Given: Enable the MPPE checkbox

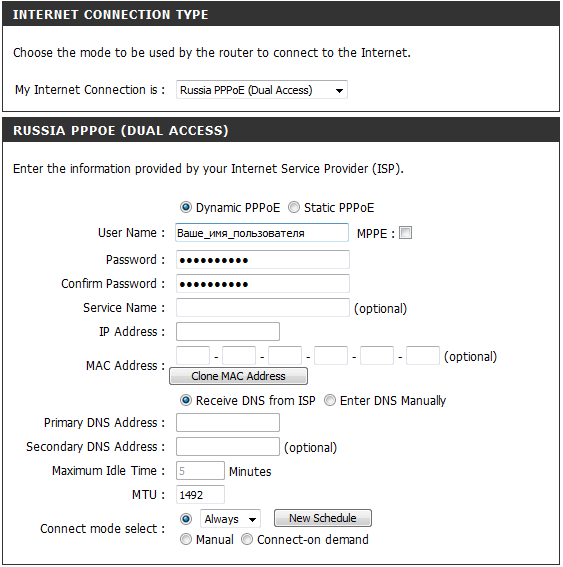Looking at the screenshot, I should pyautogui.click(x=405, y=233).
